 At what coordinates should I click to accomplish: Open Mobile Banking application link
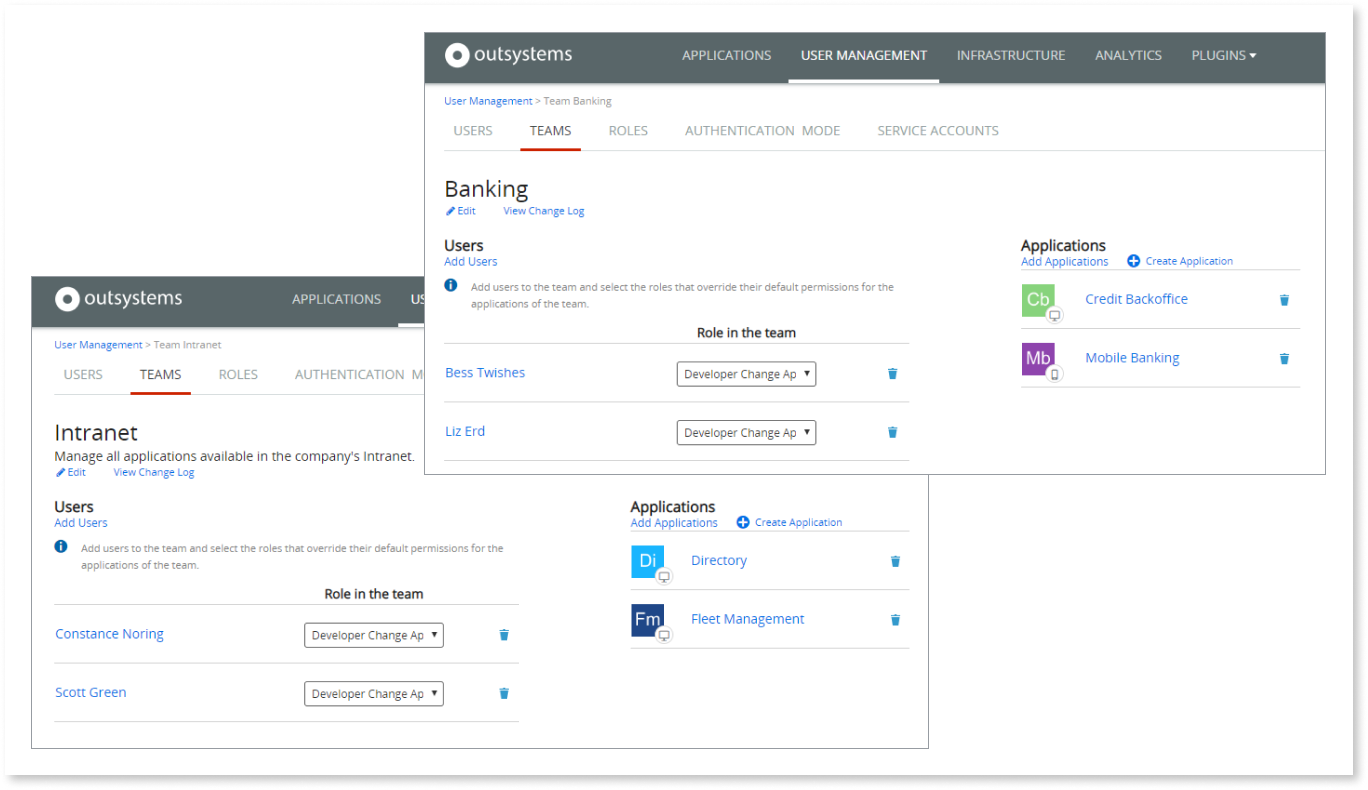coord(1132,358)
